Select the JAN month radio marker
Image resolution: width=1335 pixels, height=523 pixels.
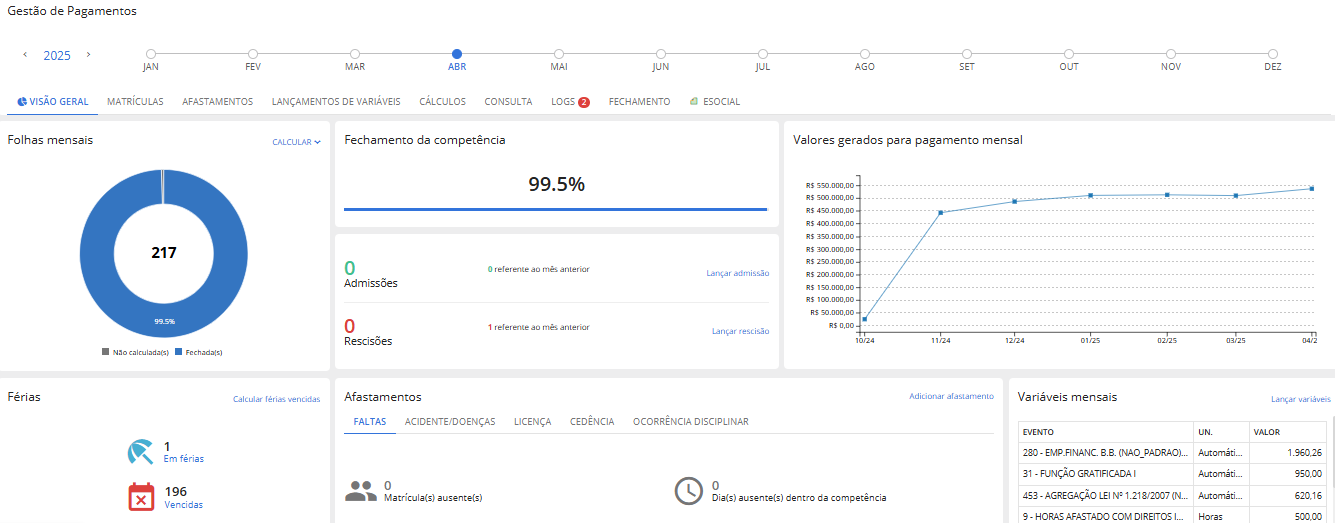click(151, 54)
